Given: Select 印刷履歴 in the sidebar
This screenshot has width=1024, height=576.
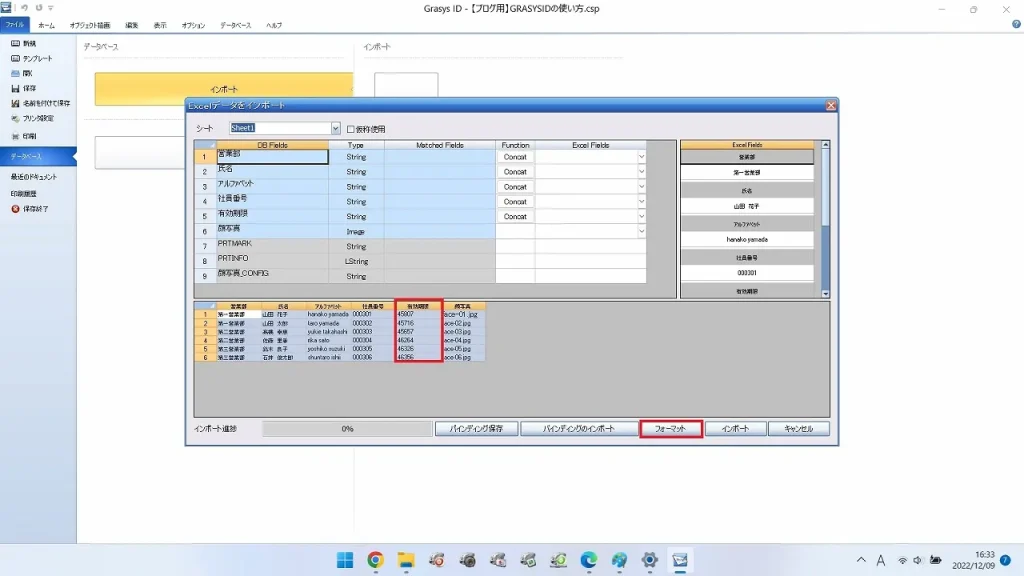Looking at the screenshot, I should (24, 194).
